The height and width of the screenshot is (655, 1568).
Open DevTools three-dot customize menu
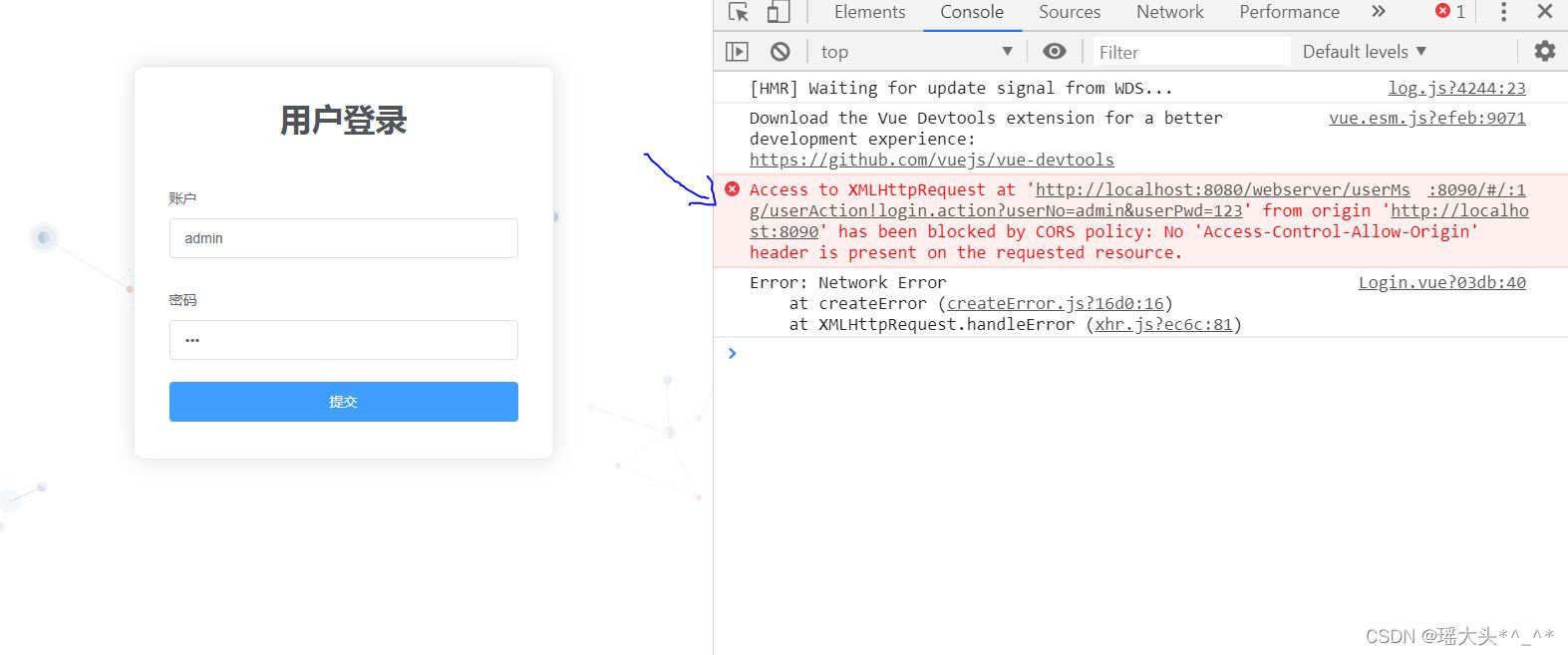pos(1504,12)
